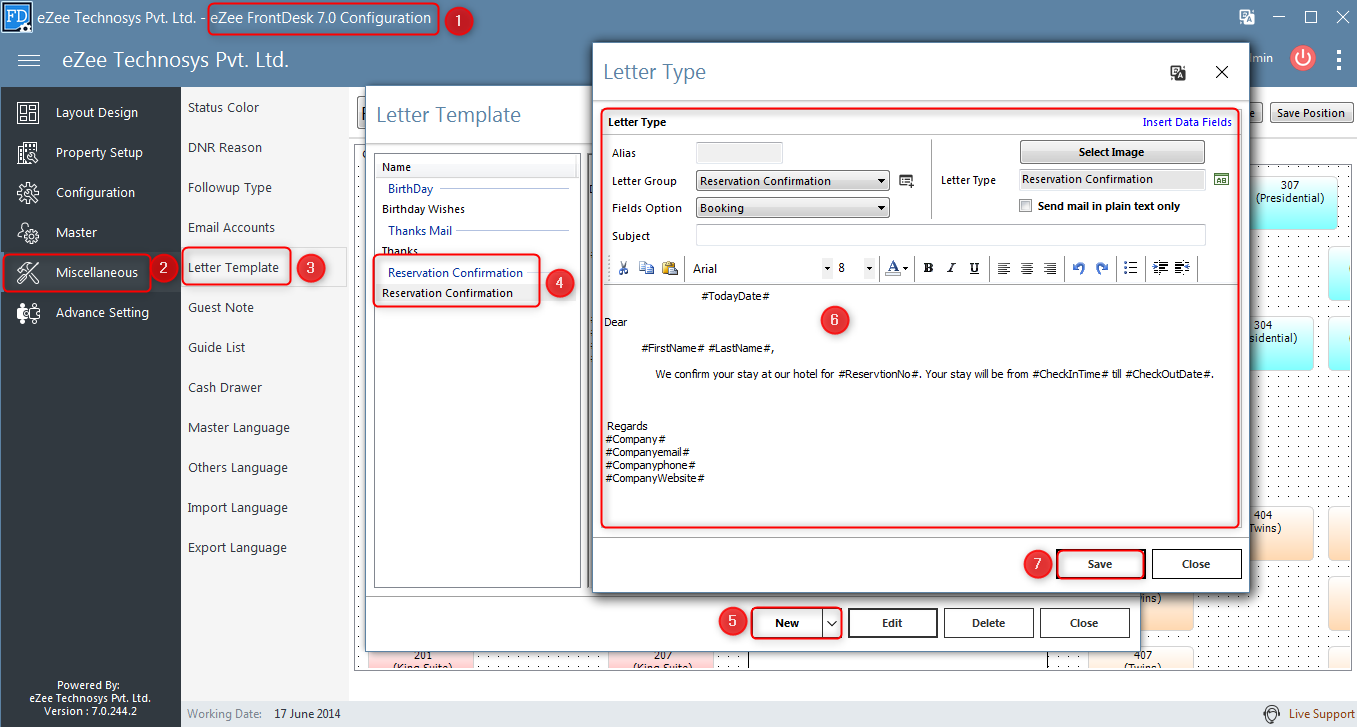Open Guide List in the submenu
This screenshot has height=727, width=1357.
[217, 347]
